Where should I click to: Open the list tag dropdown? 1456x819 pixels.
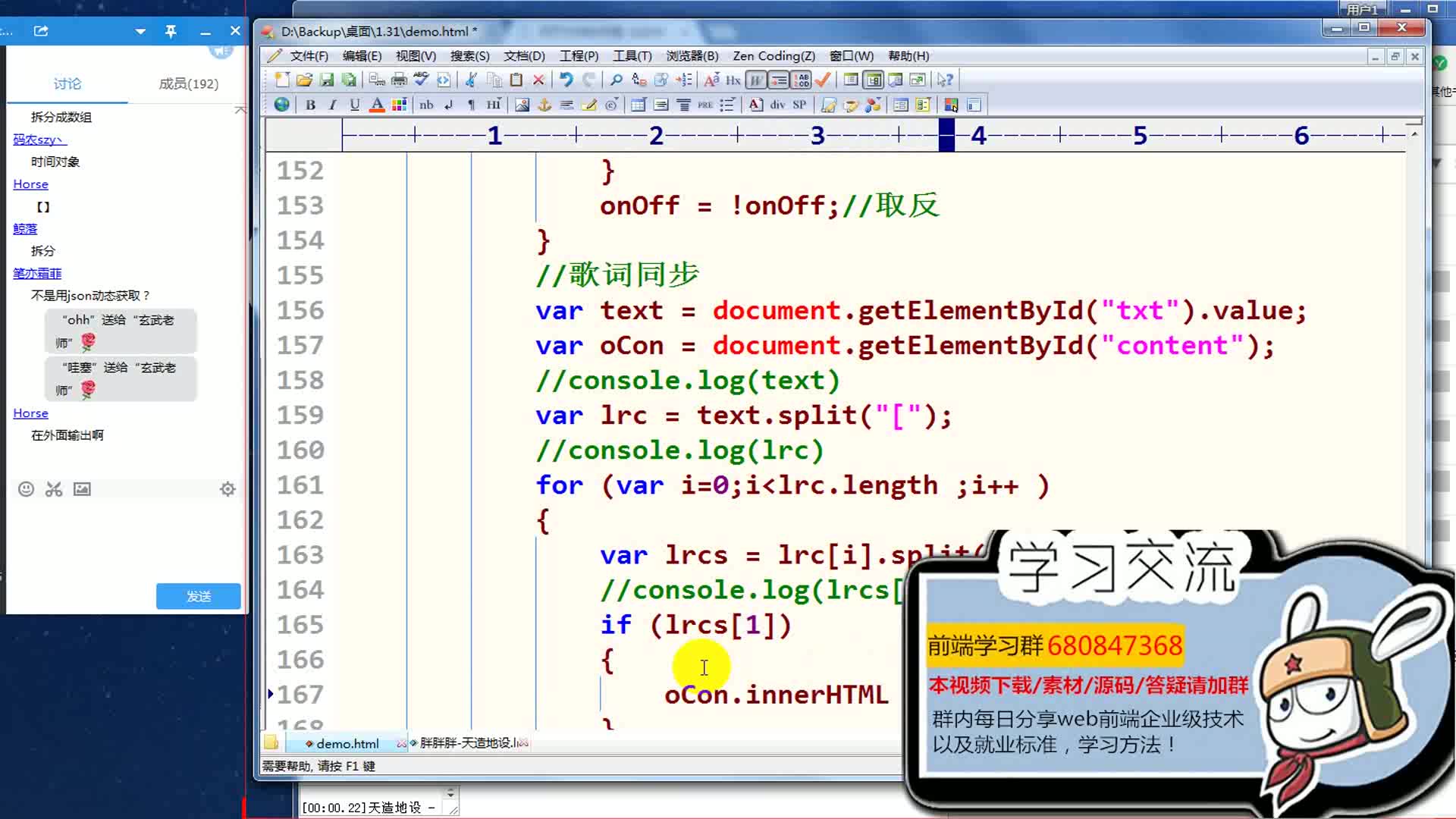(x=727, y=105)
